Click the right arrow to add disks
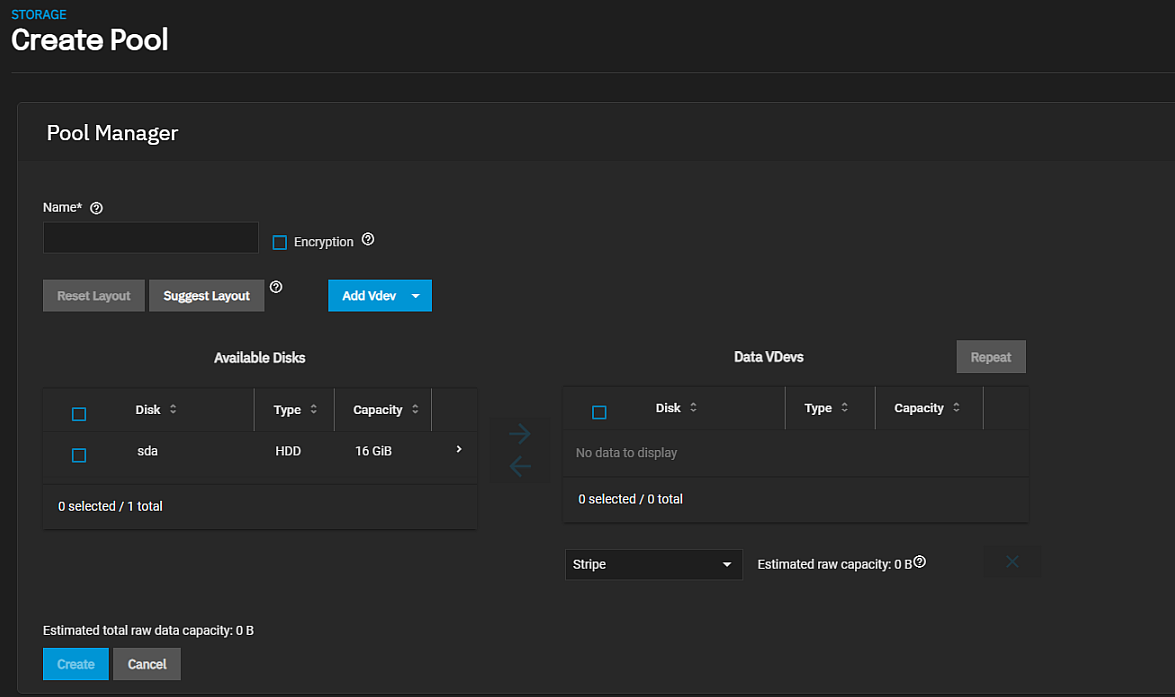 pyautogui.click(x=520, y=434)
